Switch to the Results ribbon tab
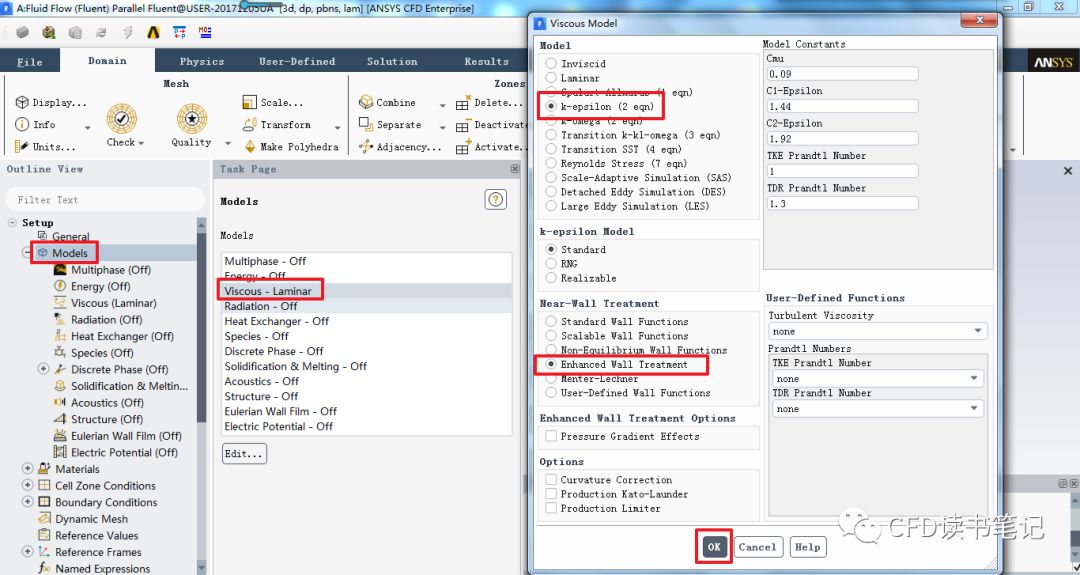The width and height of the screenshot is (1080, 575). pos(486,61)
